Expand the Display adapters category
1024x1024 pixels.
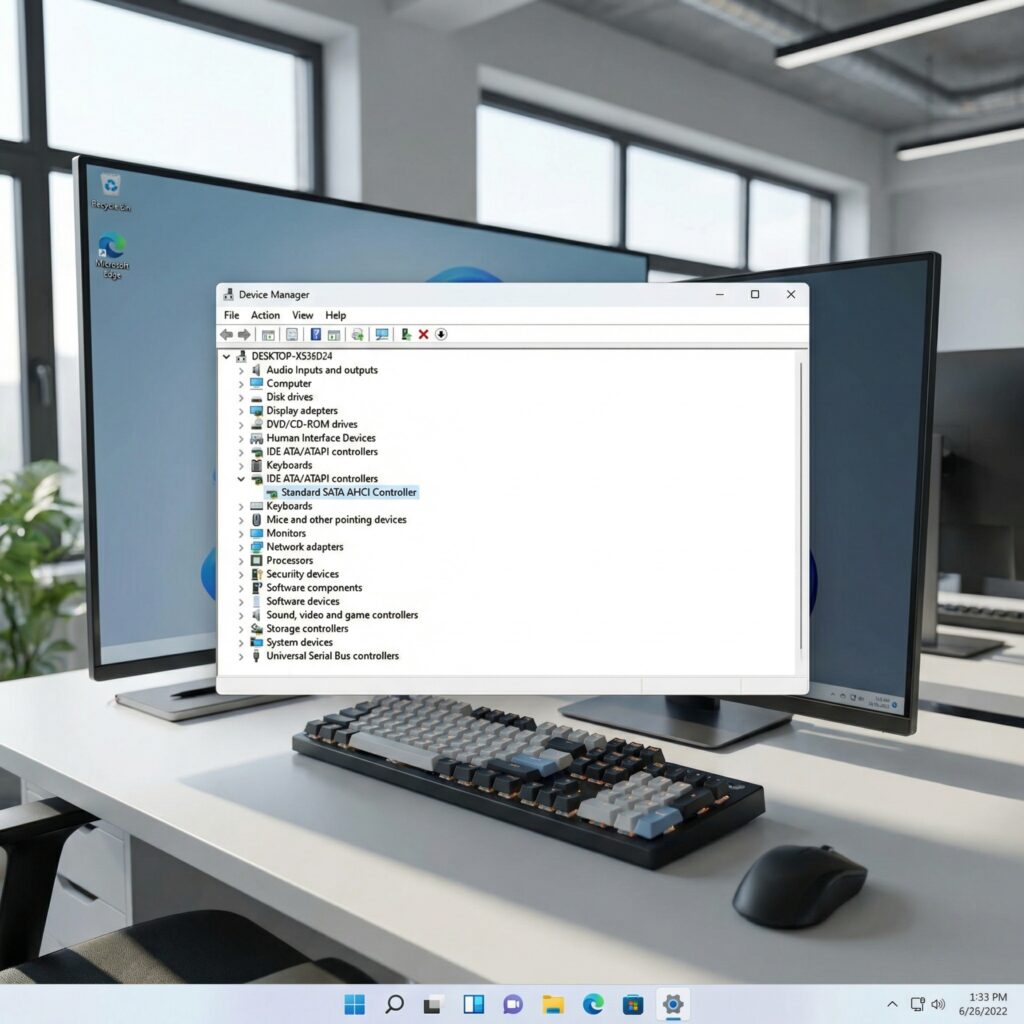pos(241,411)
